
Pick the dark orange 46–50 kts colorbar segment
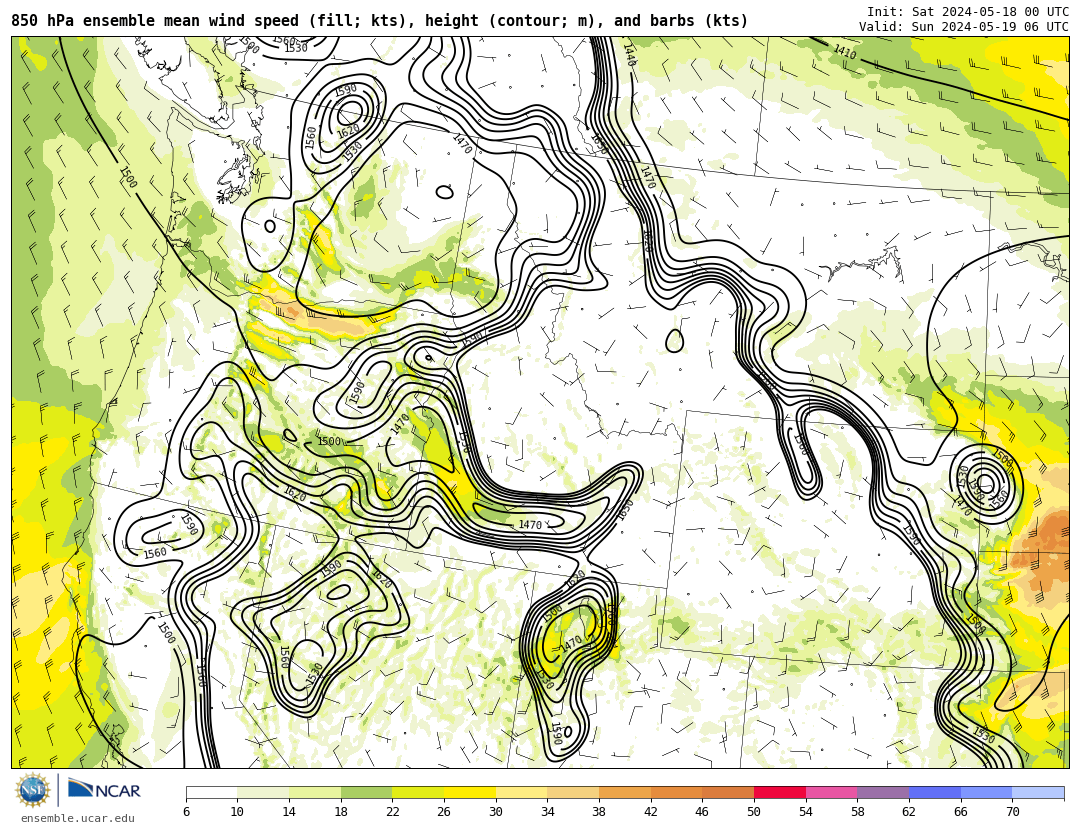pyautogui.click(x=728, y=792)
